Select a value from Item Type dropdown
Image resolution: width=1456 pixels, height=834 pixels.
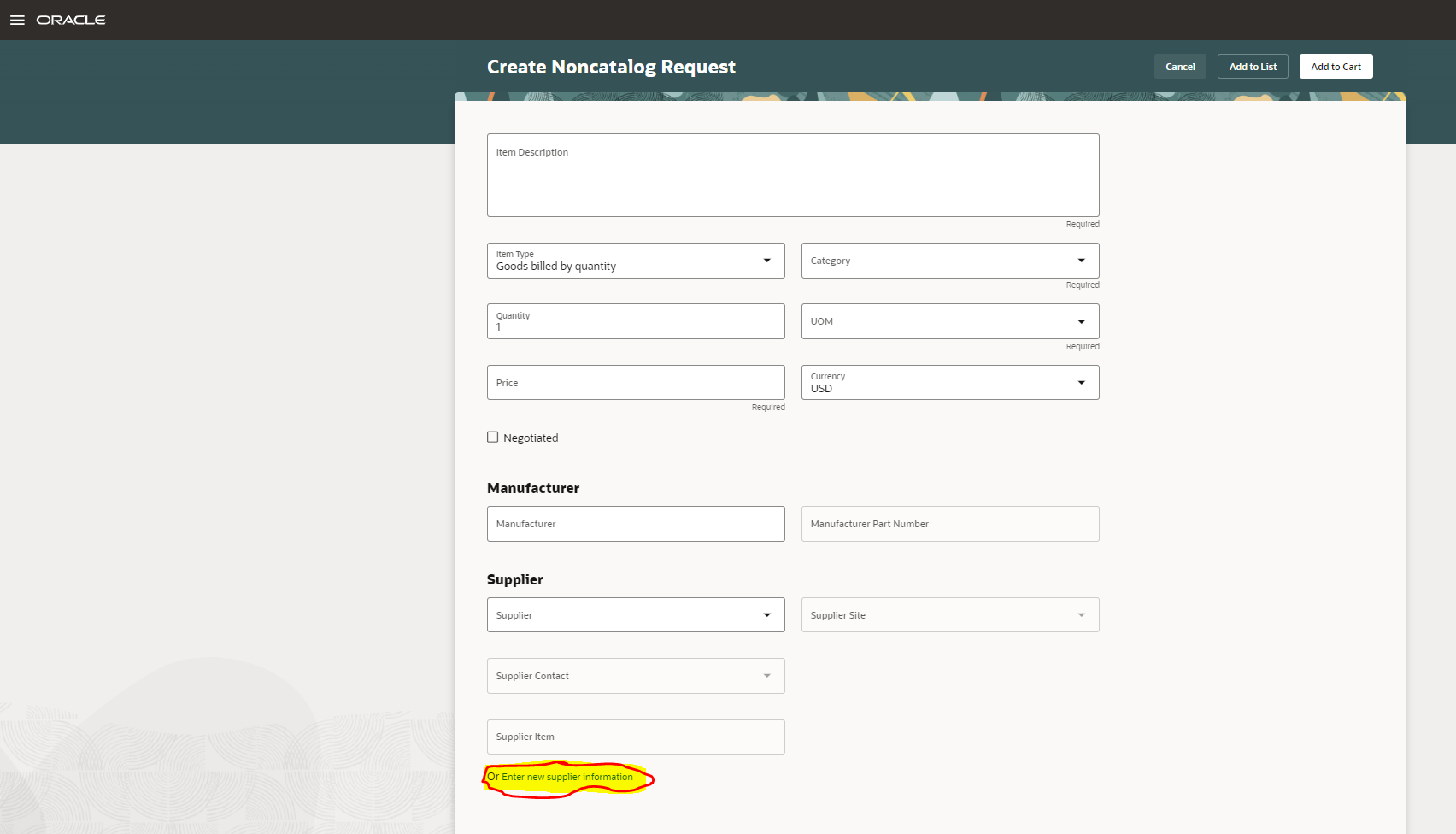coord(766,261)
